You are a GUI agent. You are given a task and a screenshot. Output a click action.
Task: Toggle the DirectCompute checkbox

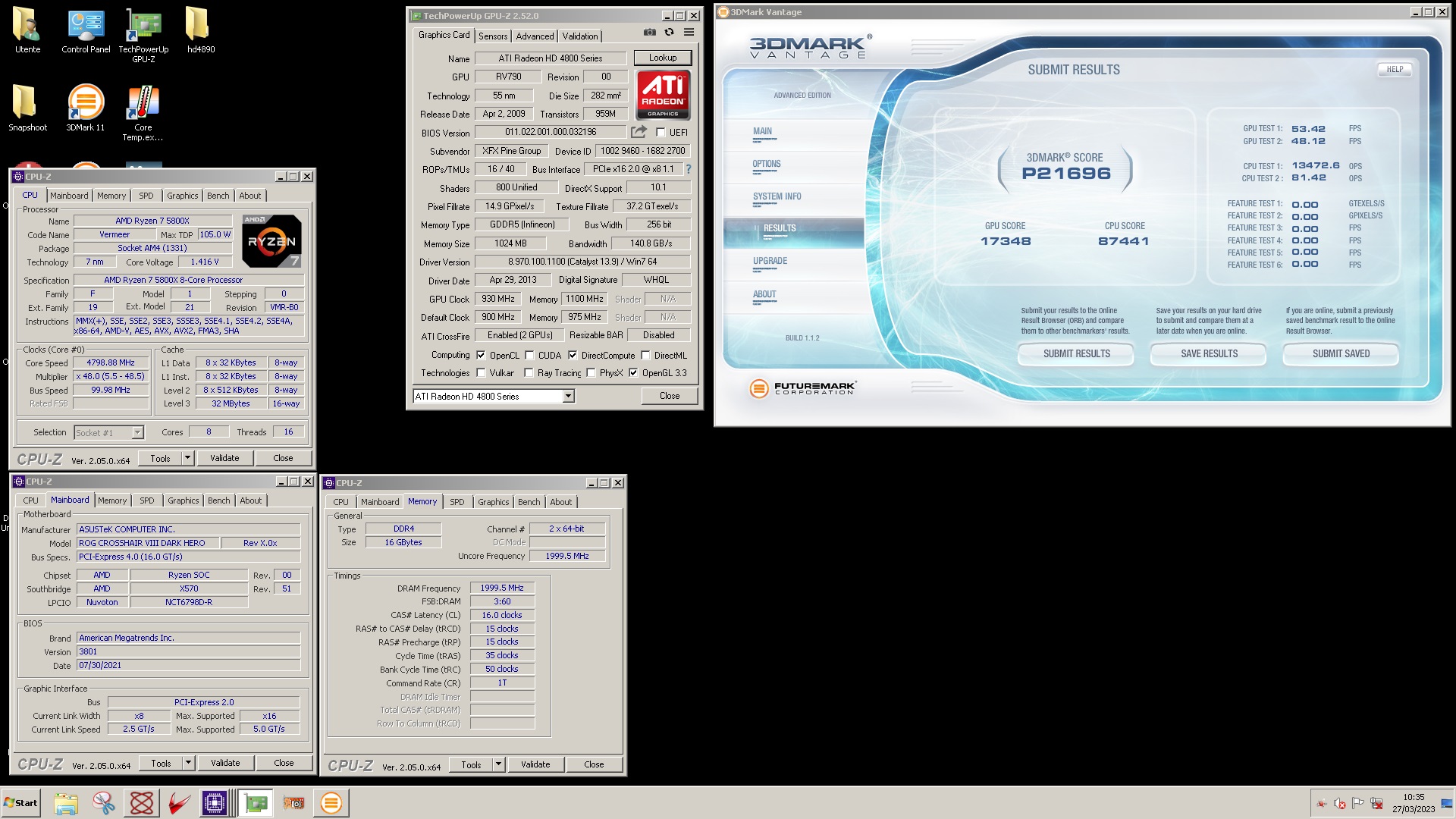tap(573, 355)
